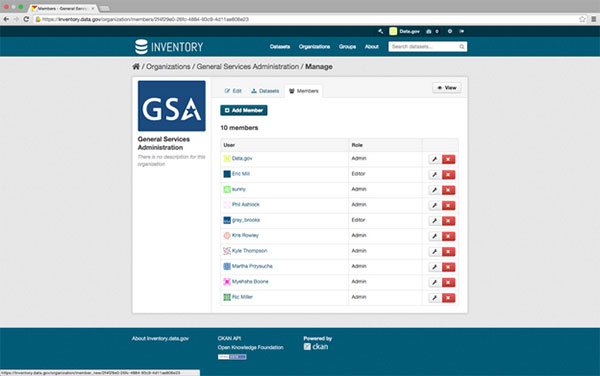Image resolution: width=600 pixels, height=376 pixels.
Task: Open Datasets in top navigation
Action: coord(280,47)
